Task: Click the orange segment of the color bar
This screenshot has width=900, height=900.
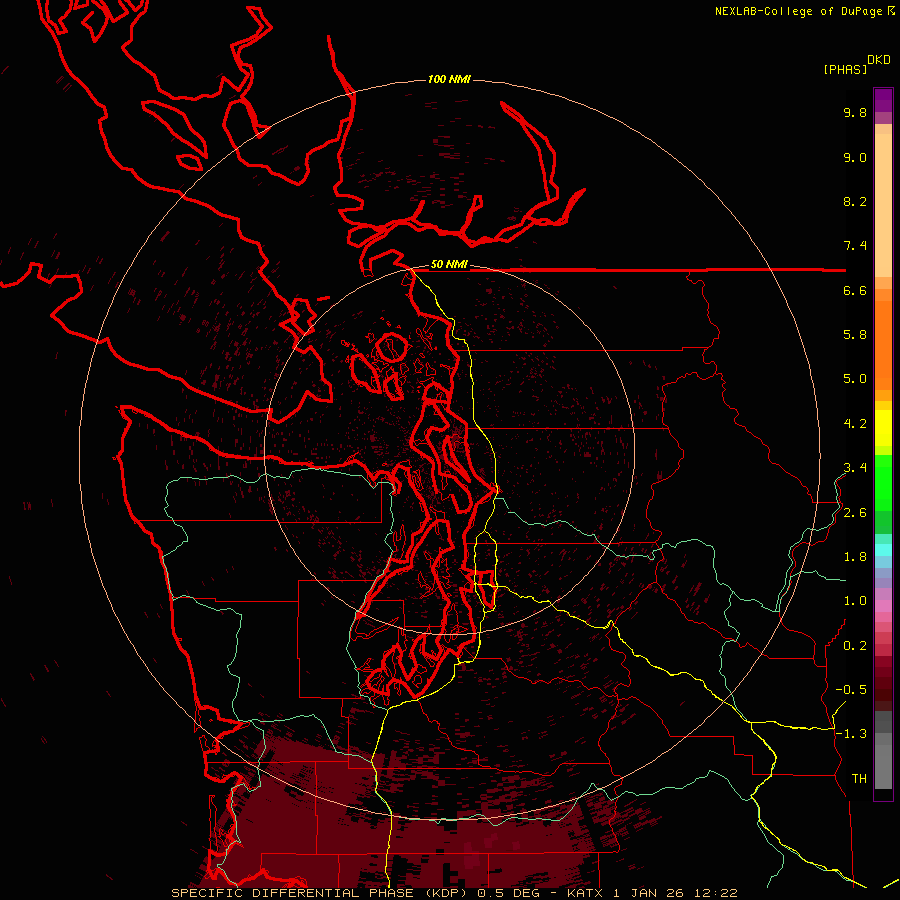Action: [883, 346]
